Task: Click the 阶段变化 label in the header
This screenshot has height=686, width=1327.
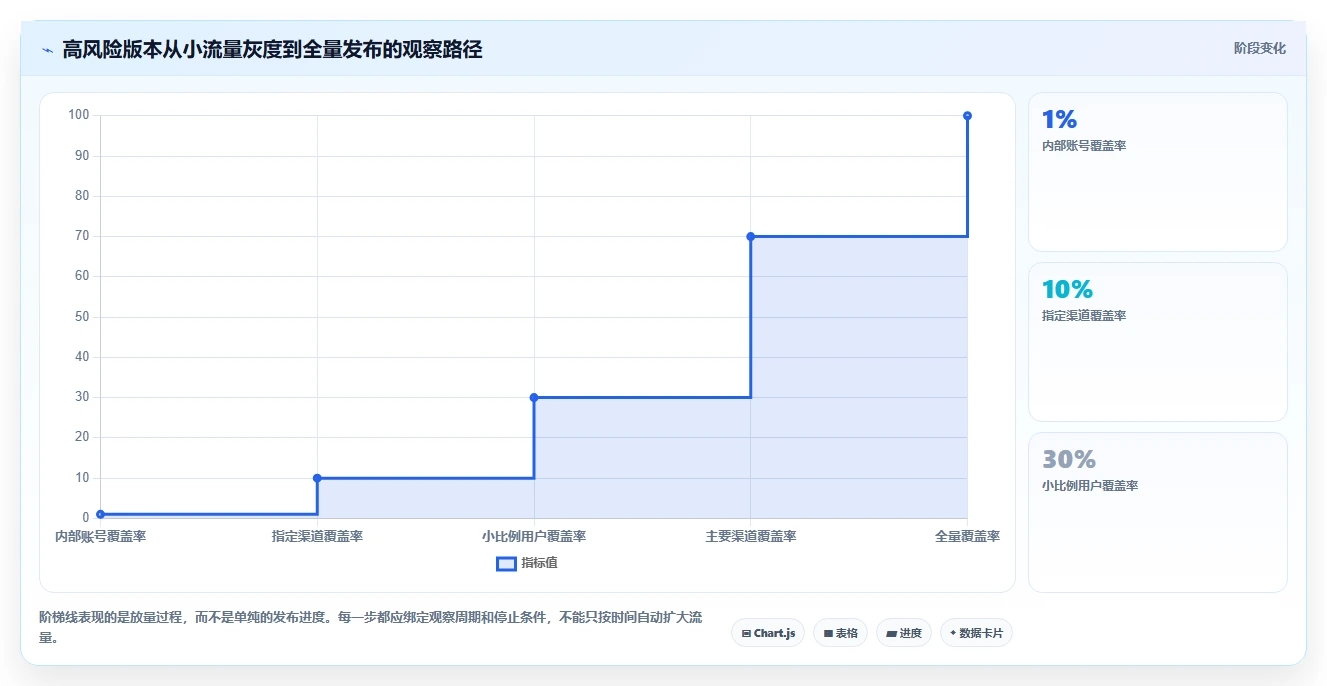Action: click(x=1259, y=48)
